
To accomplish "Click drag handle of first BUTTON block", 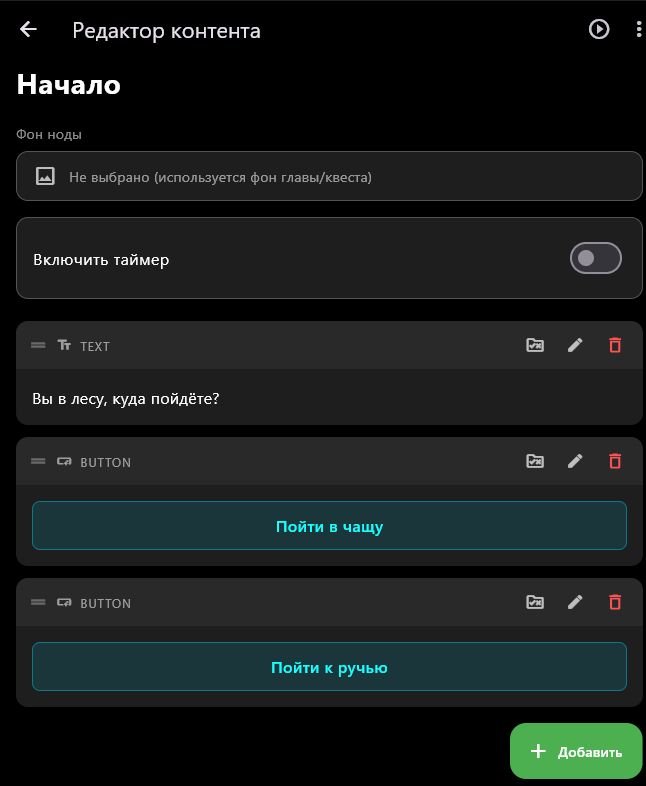I will pyautogui.click(x=38, y=461).
